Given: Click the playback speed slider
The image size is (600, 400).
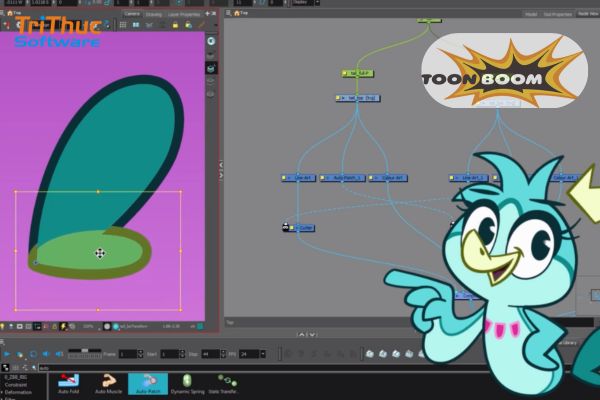Looking at the screenshot, I should coord(85,353).
